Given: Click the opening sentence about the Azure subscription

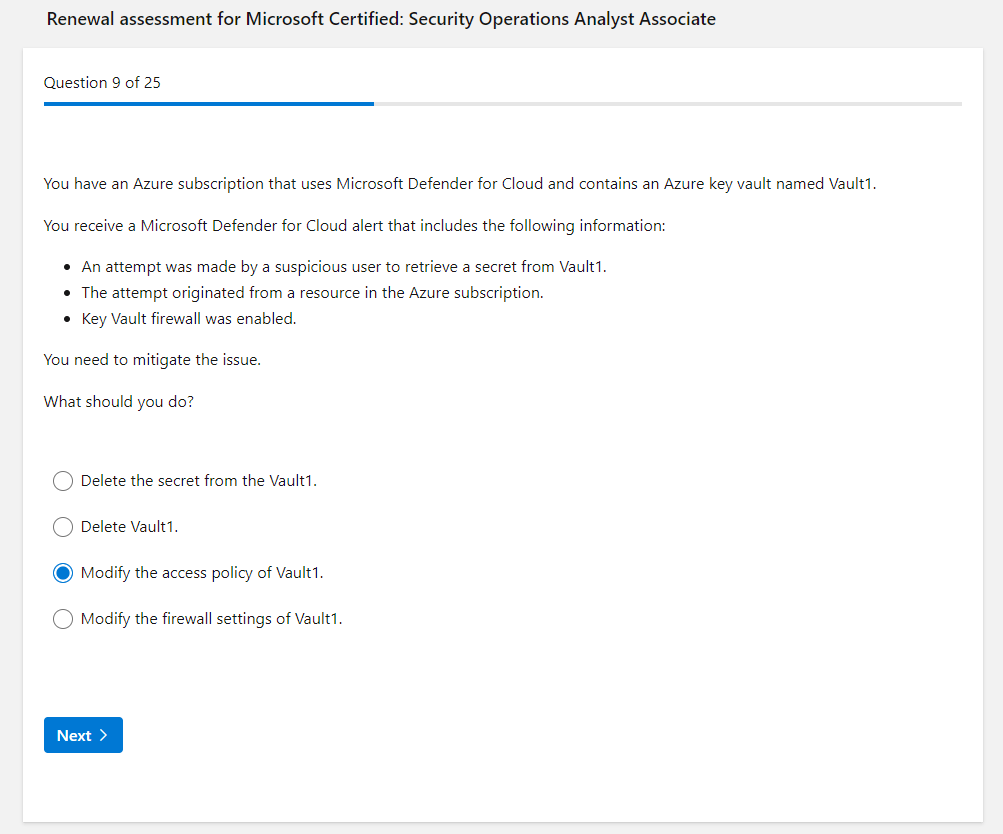Looking at the screenshot, I should coord(459,184).
